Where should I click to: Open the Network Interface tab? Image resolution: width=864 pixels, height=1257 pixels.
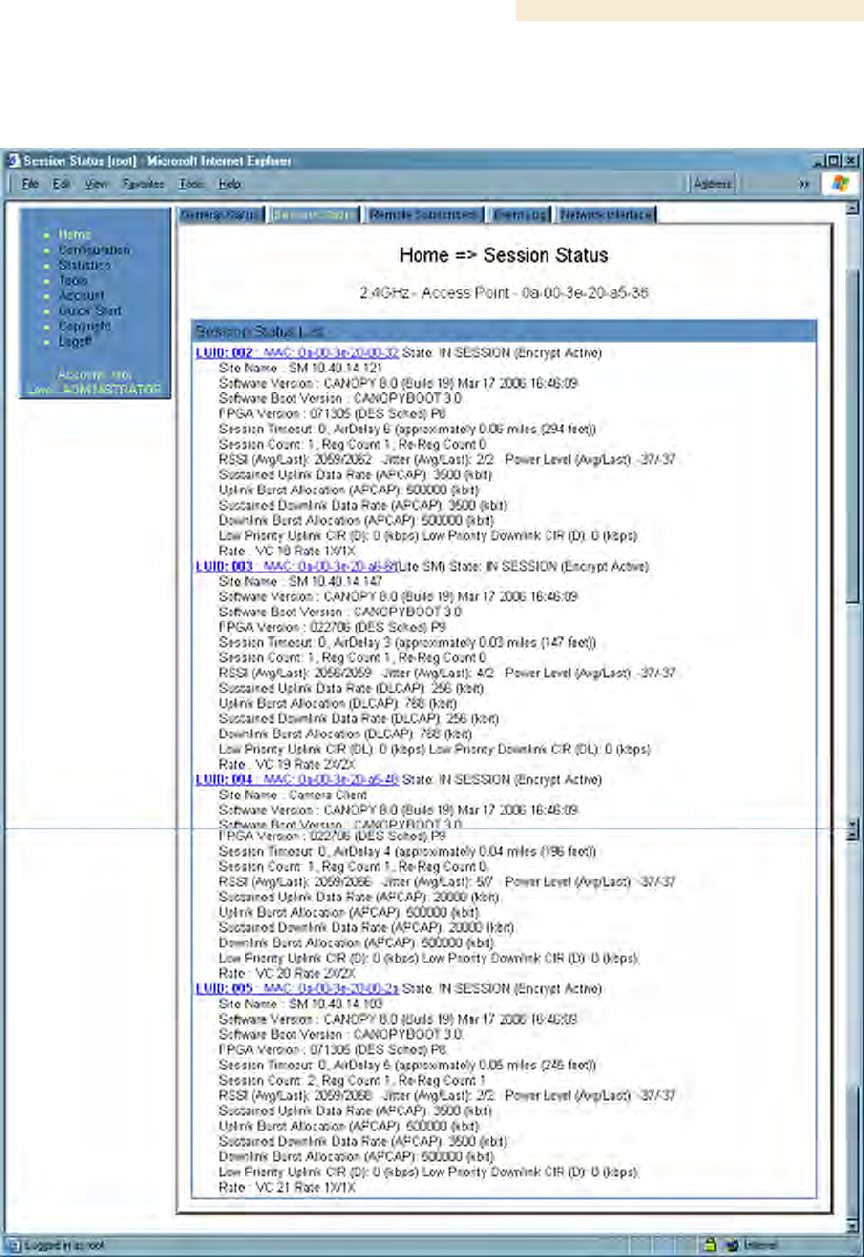(606, 214)
